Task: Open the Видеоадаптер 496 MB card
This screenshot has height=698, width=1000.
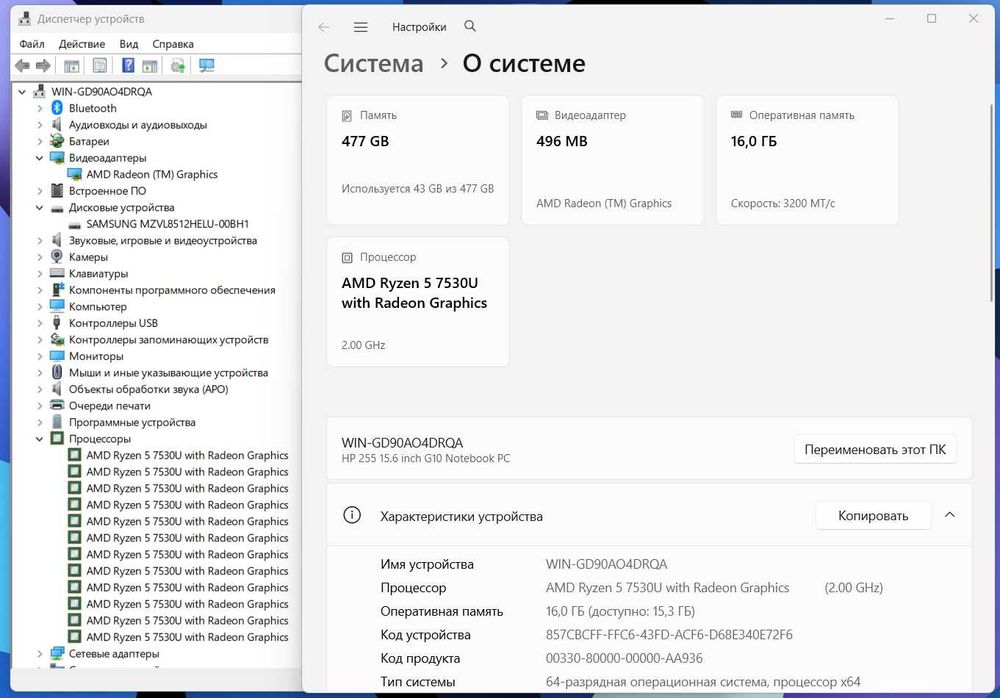Action: (x=612, y=160)
